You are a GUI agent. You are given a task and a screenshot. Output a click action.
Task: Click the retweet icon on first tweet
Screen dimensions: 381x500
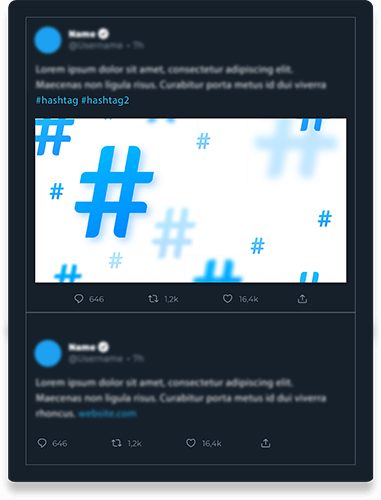(153, 299)
